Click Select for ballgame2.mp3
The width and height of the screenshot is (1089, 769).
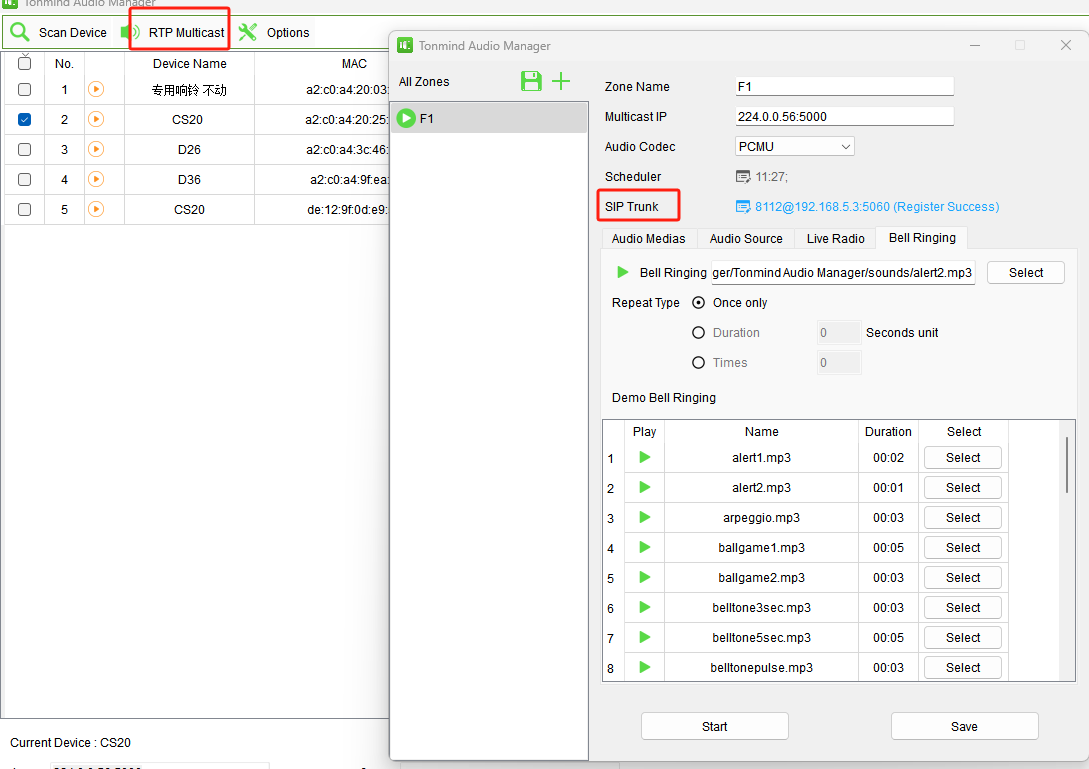pos(963,577)
